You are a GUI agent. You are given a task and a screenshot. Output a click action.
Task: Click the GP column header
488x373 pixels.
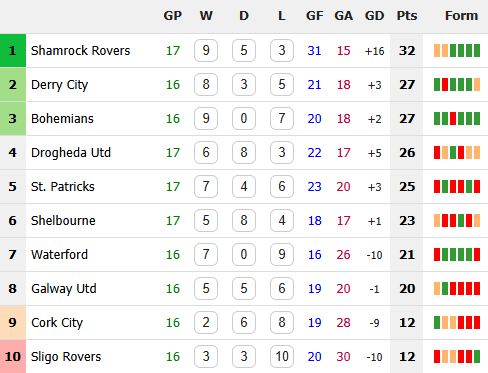tap(173, 16)
